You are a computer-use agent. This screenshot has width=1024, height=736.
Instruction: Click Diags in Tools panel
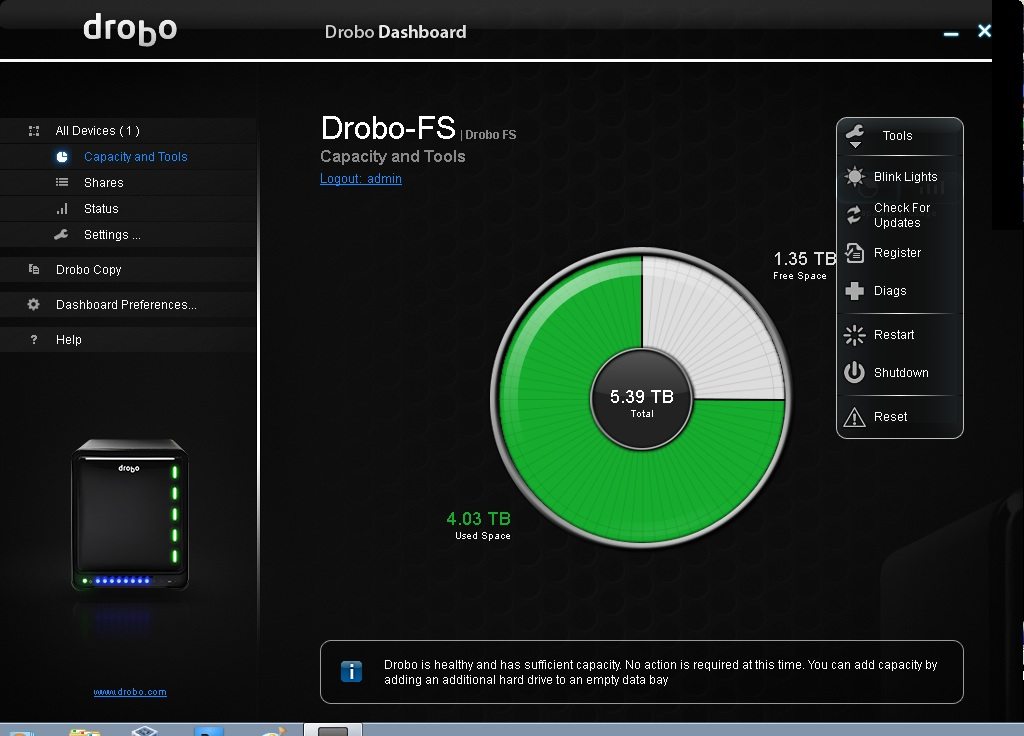click(890, 291)
